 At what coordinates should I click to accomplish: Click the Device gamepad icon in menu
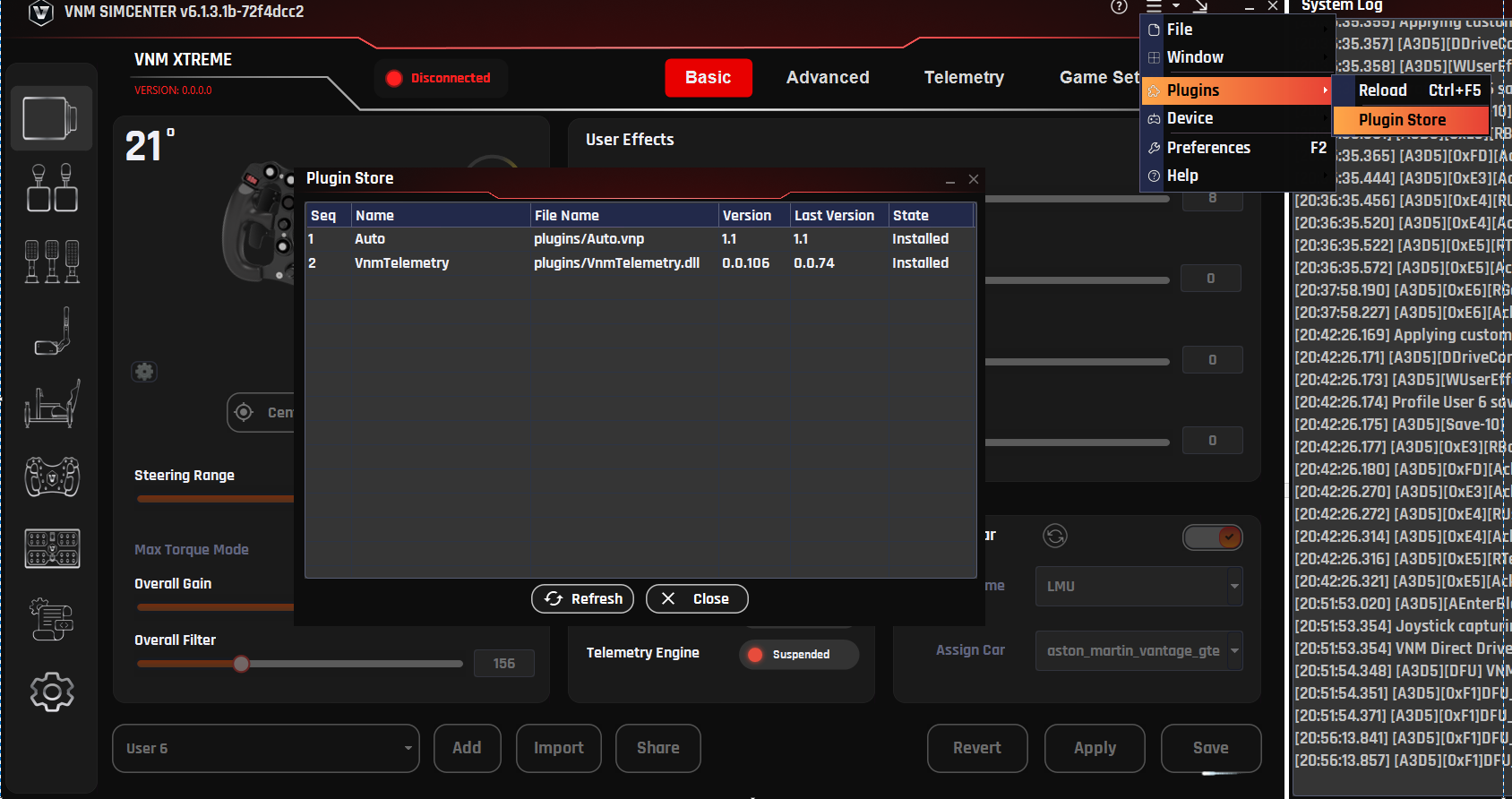point(1154,118)
